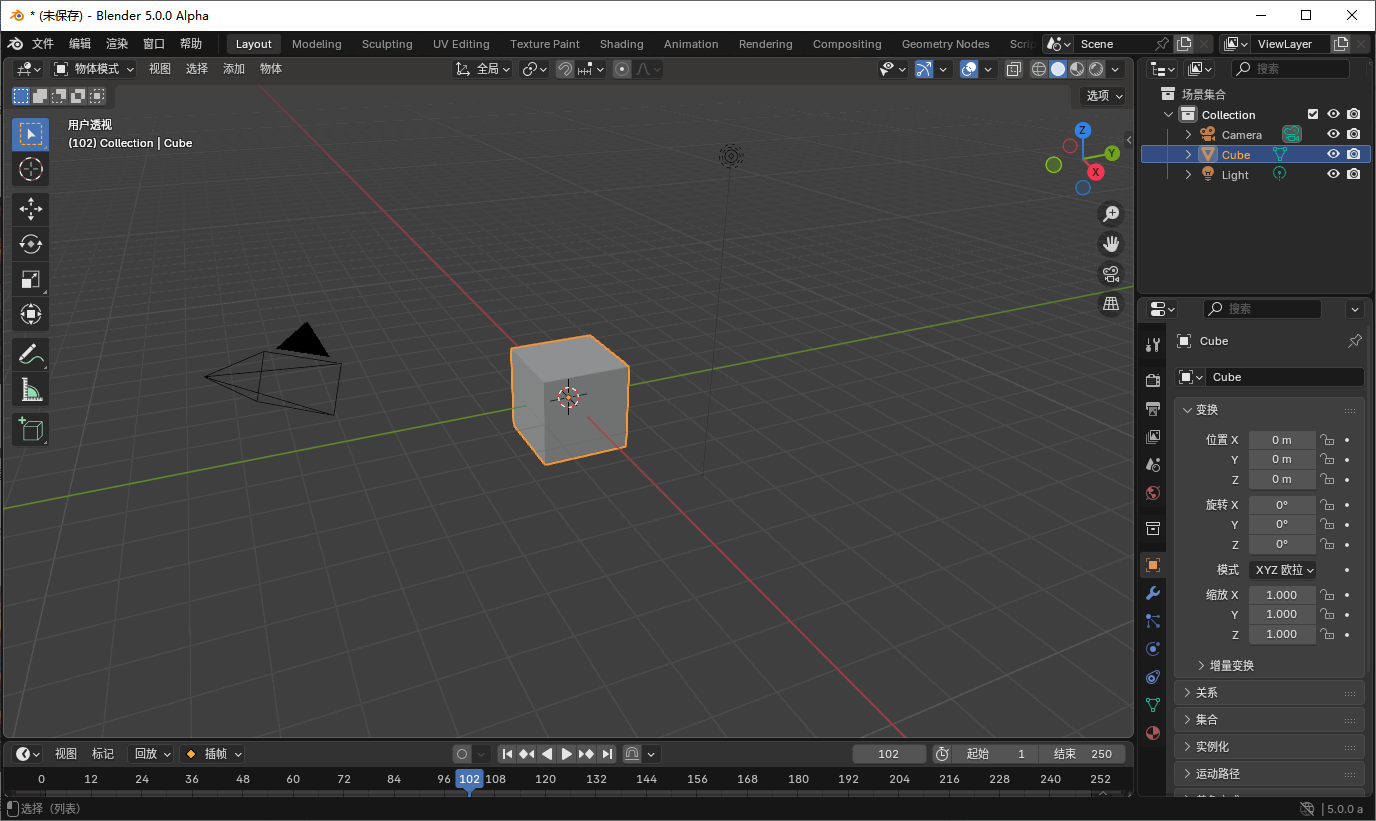Open the View Layer properties tab
Screen dimensions: 1376x821
pyautogui.click(x=1153, y=436)
